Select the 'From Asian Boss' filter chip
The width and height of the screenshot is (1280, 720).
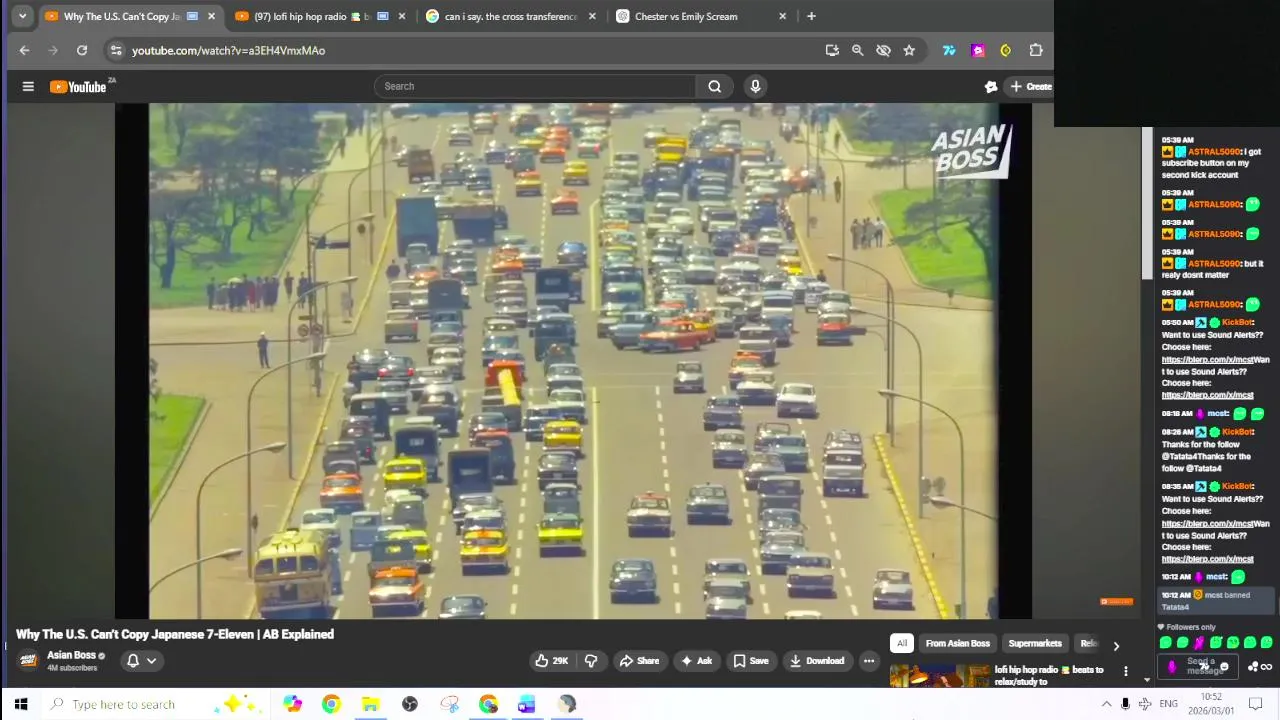click(957, 643)
